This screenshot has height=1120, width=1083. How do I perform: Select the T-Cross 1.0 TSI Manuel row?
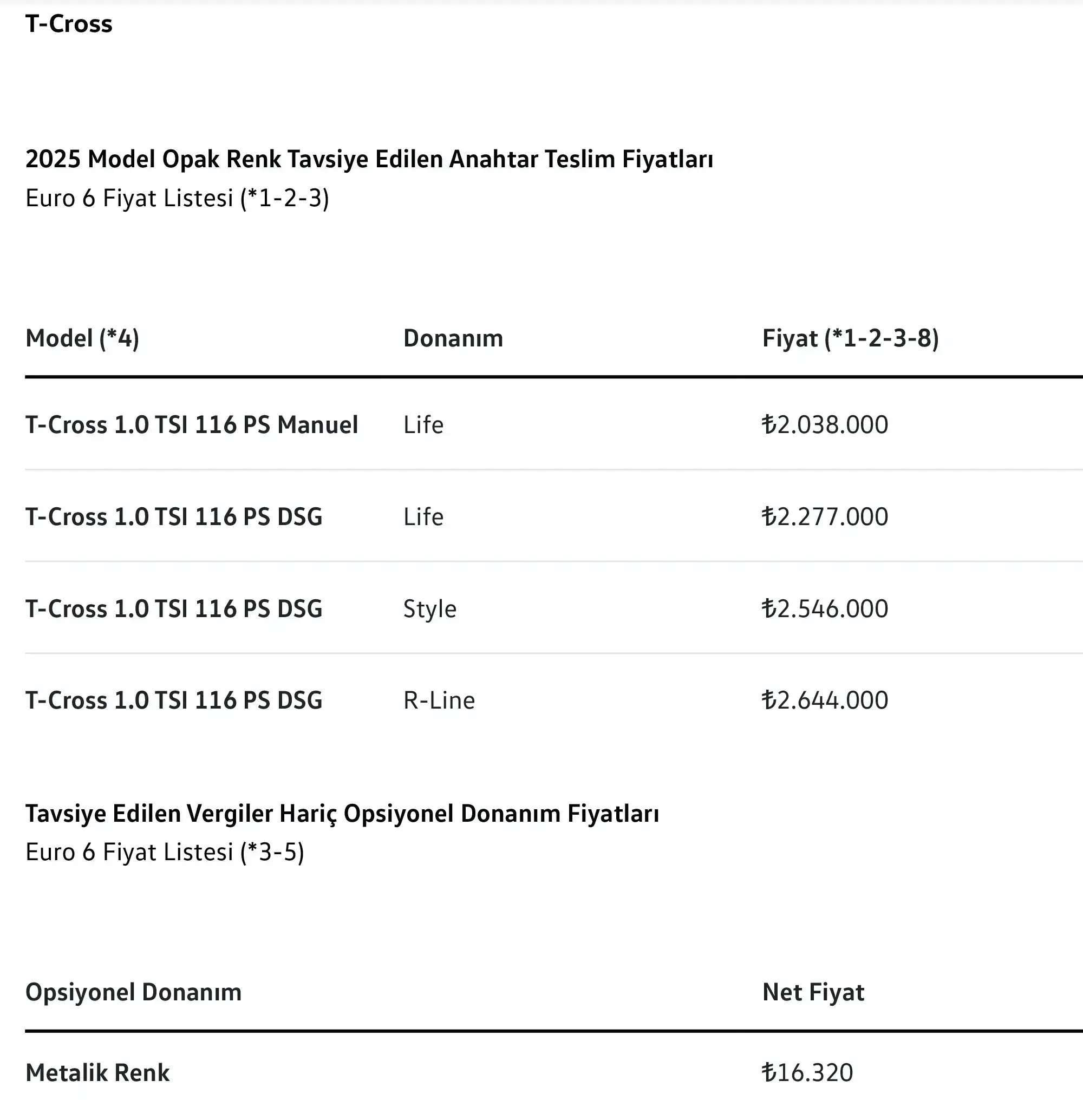coord(554,424)
